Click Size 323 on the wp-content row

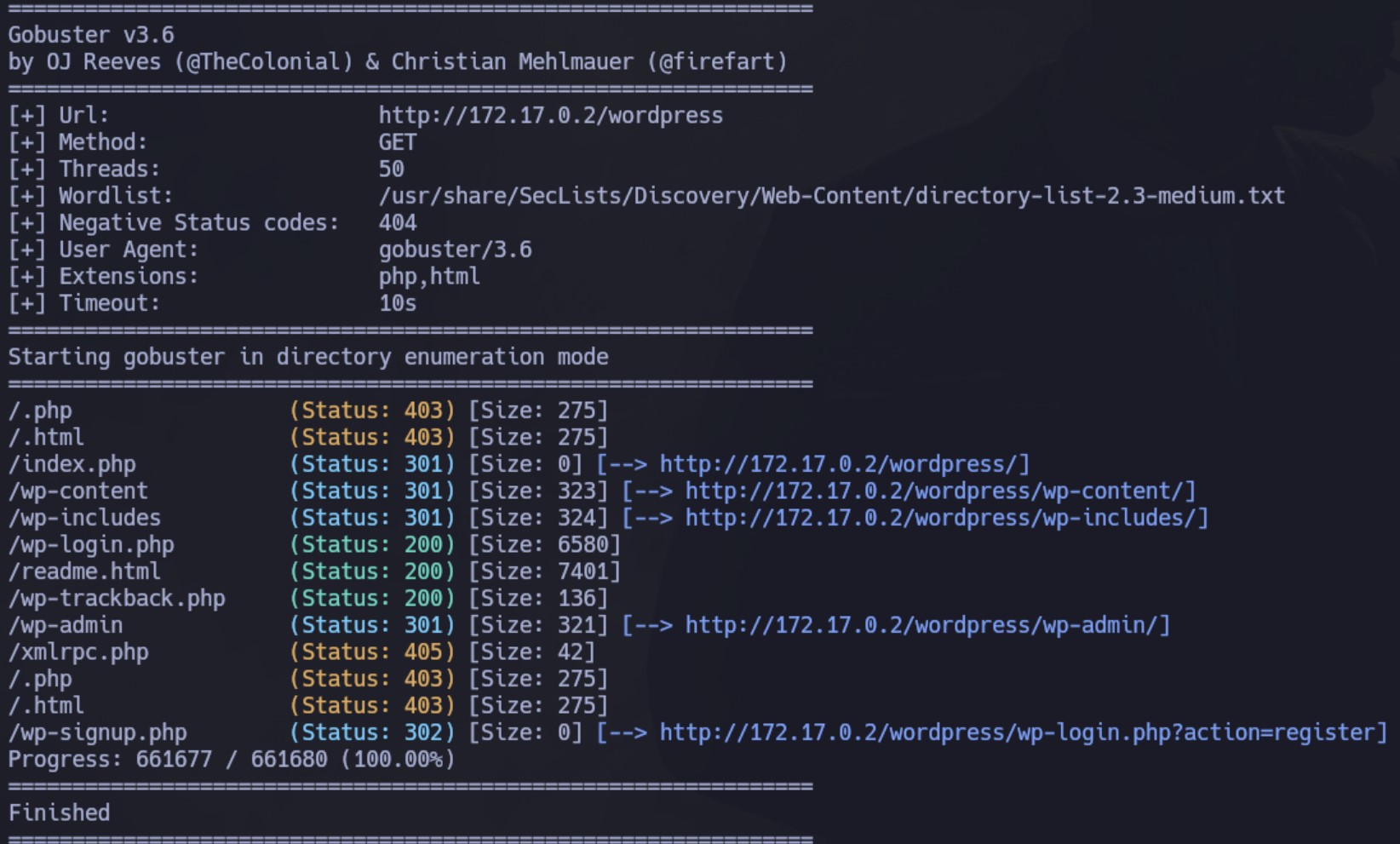tap(538, 491)
